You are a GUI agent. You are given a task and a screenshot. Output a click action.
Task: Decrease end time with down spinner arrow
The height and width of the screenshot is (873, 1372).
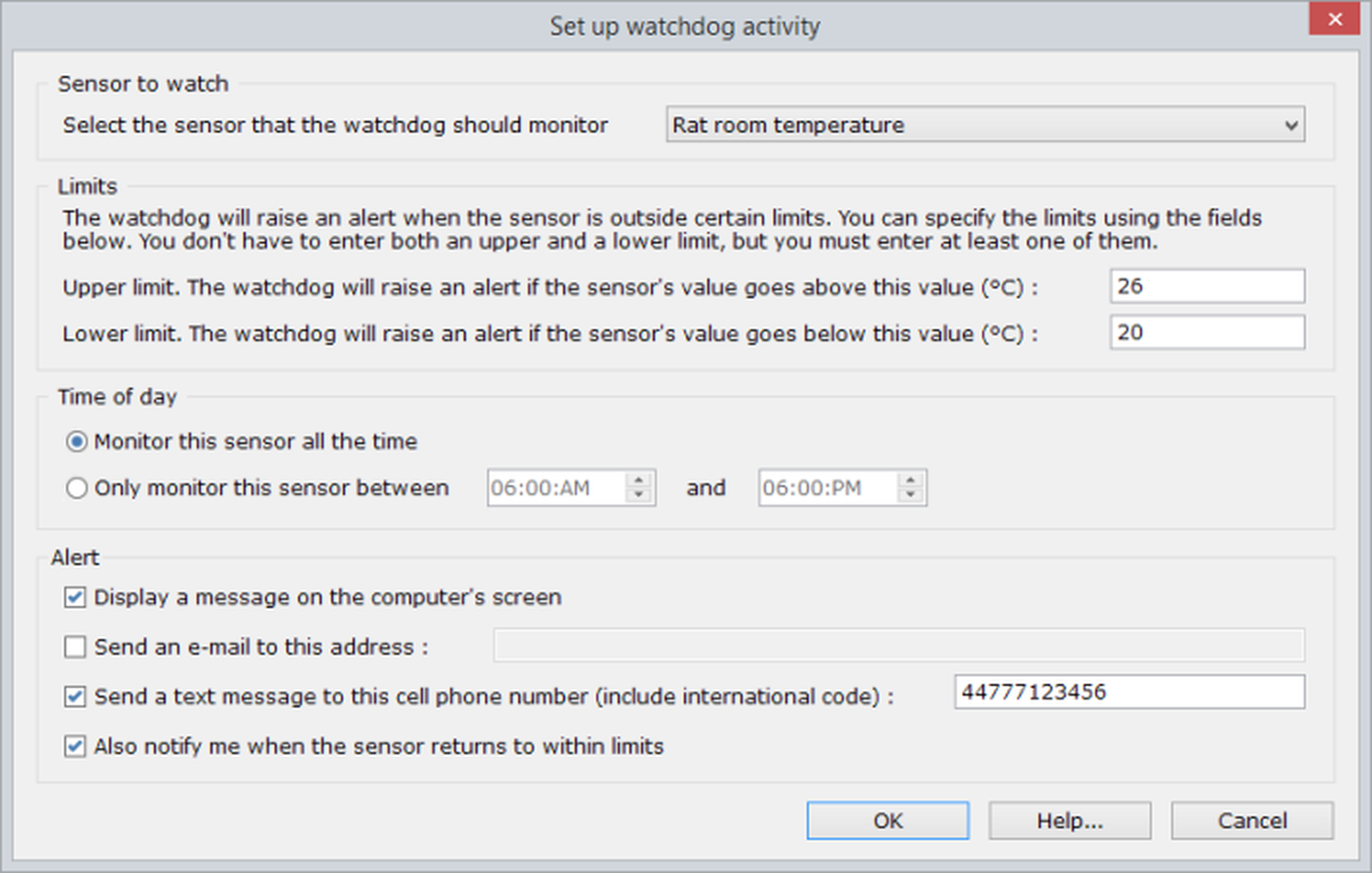911,496
